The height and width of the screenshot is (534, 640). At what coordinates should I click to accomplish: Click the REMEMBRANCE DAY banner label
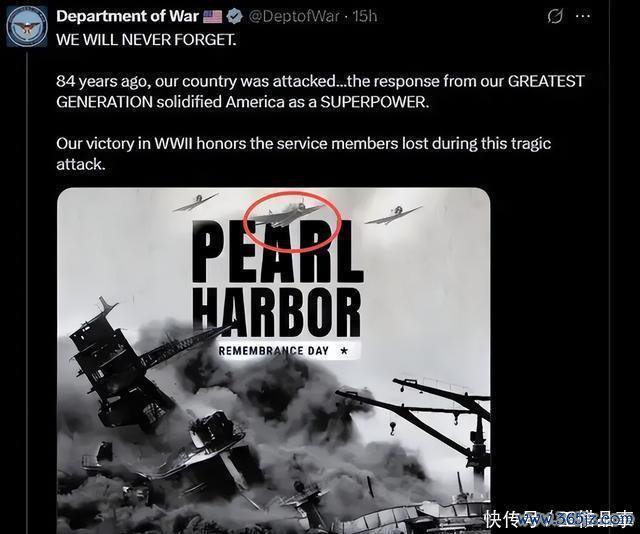click(273, 351)
